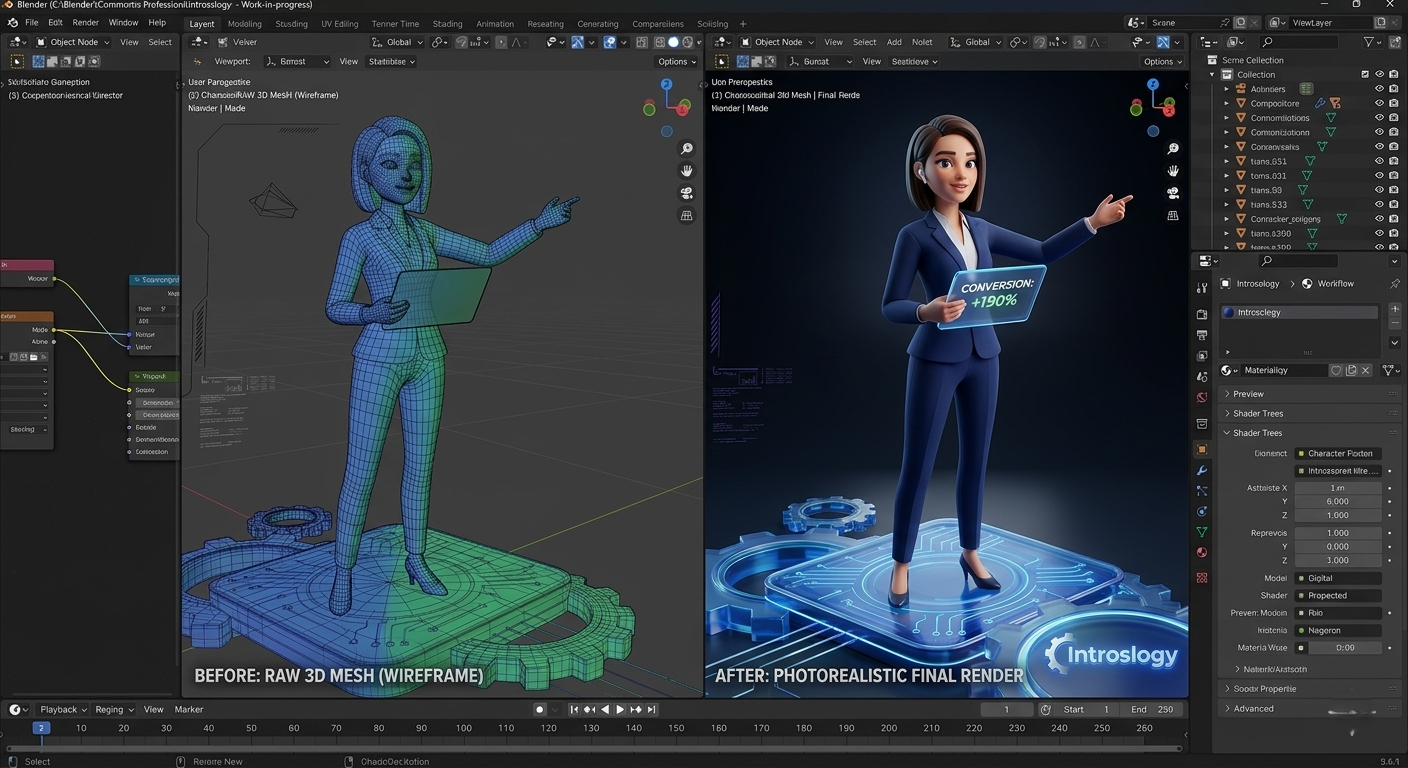1408x768 pixels.
Task: Open the Physics properties icon in sidebar
Action: 1201,512
